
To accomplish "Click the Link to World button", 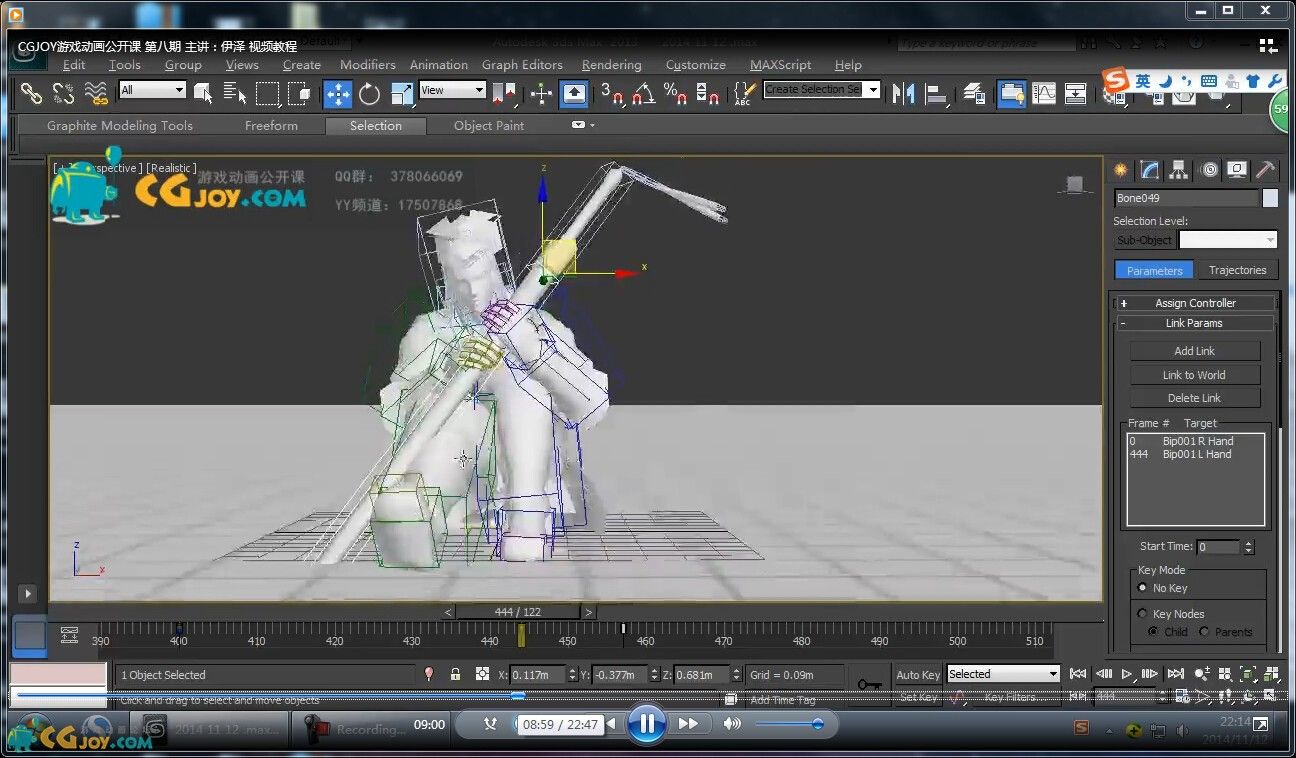I will [1194, 375].
